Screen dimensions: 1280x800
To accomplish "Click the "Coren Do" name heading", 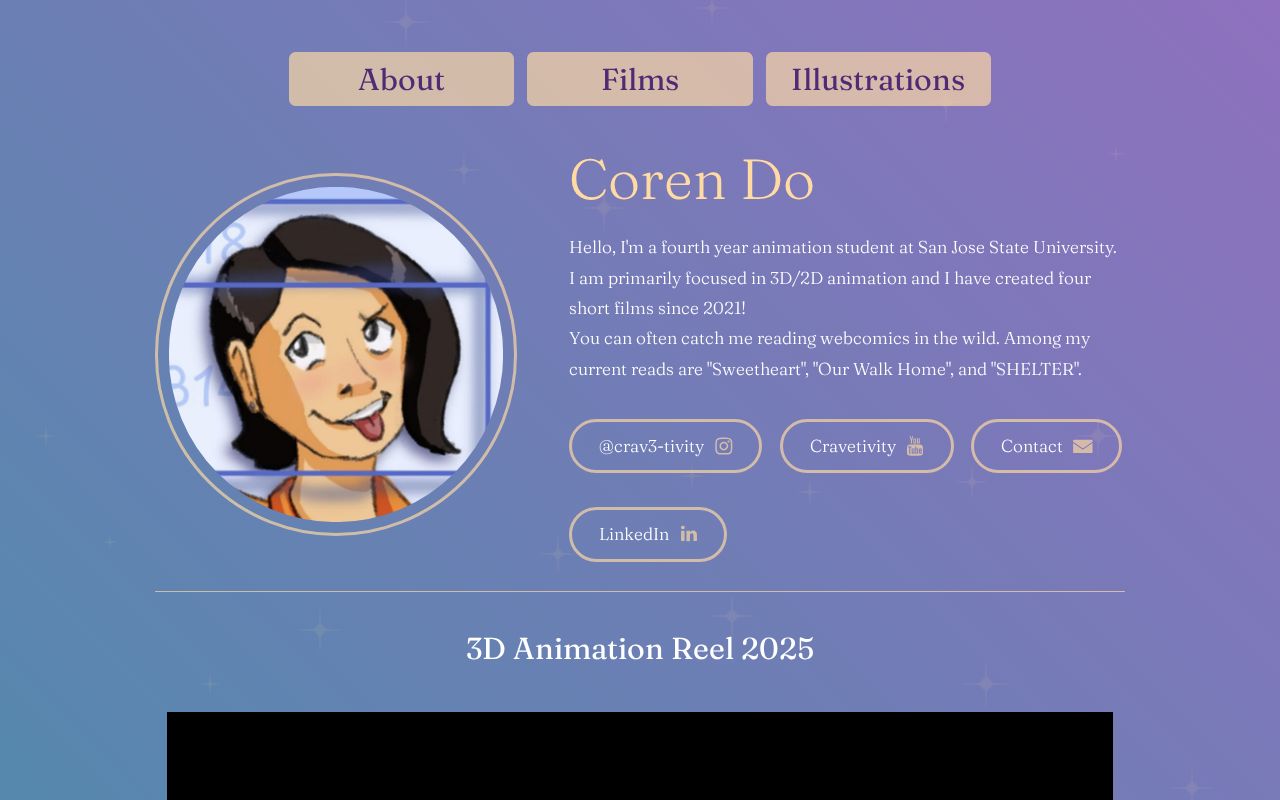I will pyautogui.click(x=691, y=180).
